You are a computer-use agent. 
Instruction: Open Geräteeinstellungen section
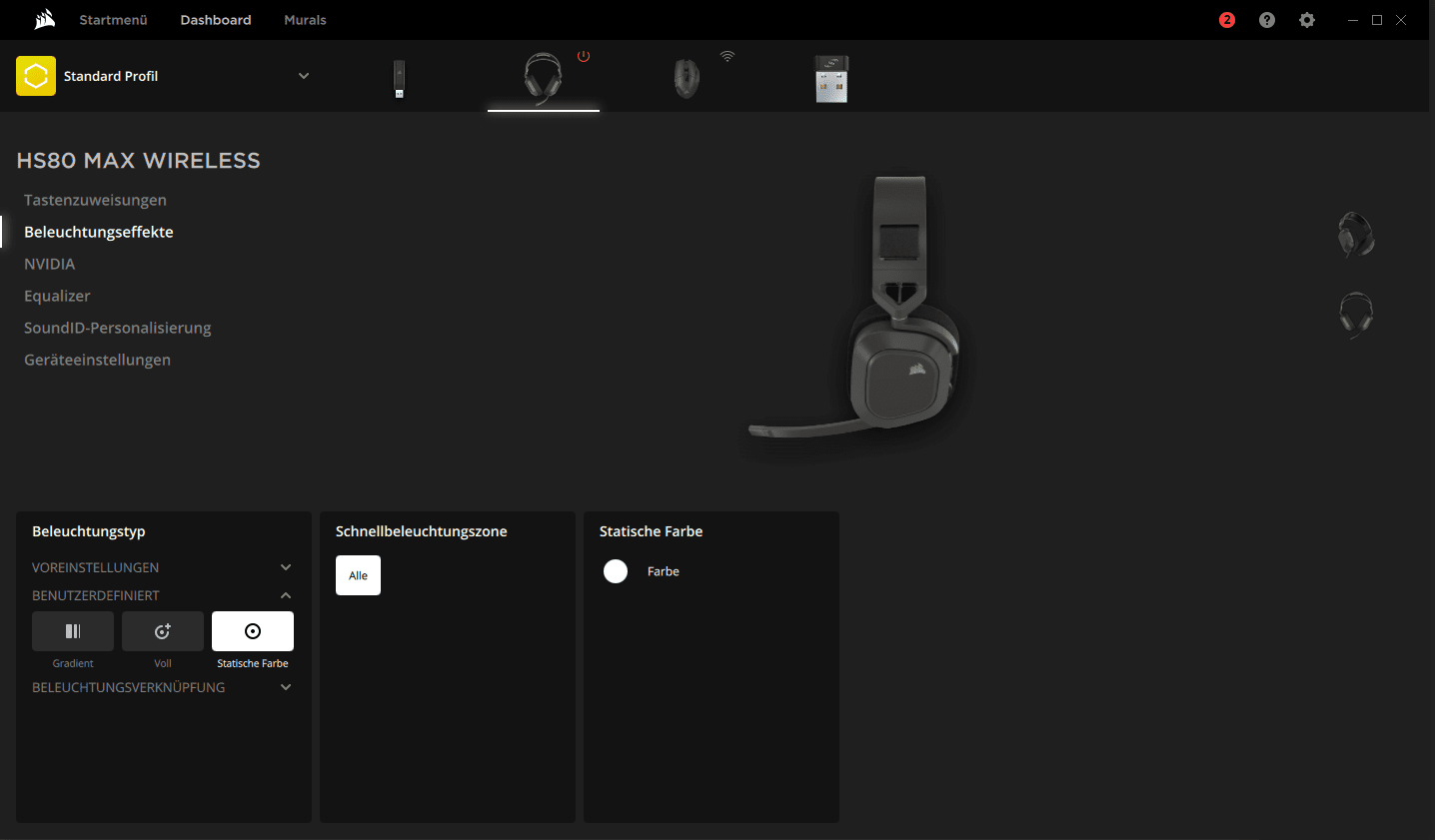pyautogui.click(x=97, y=360)
